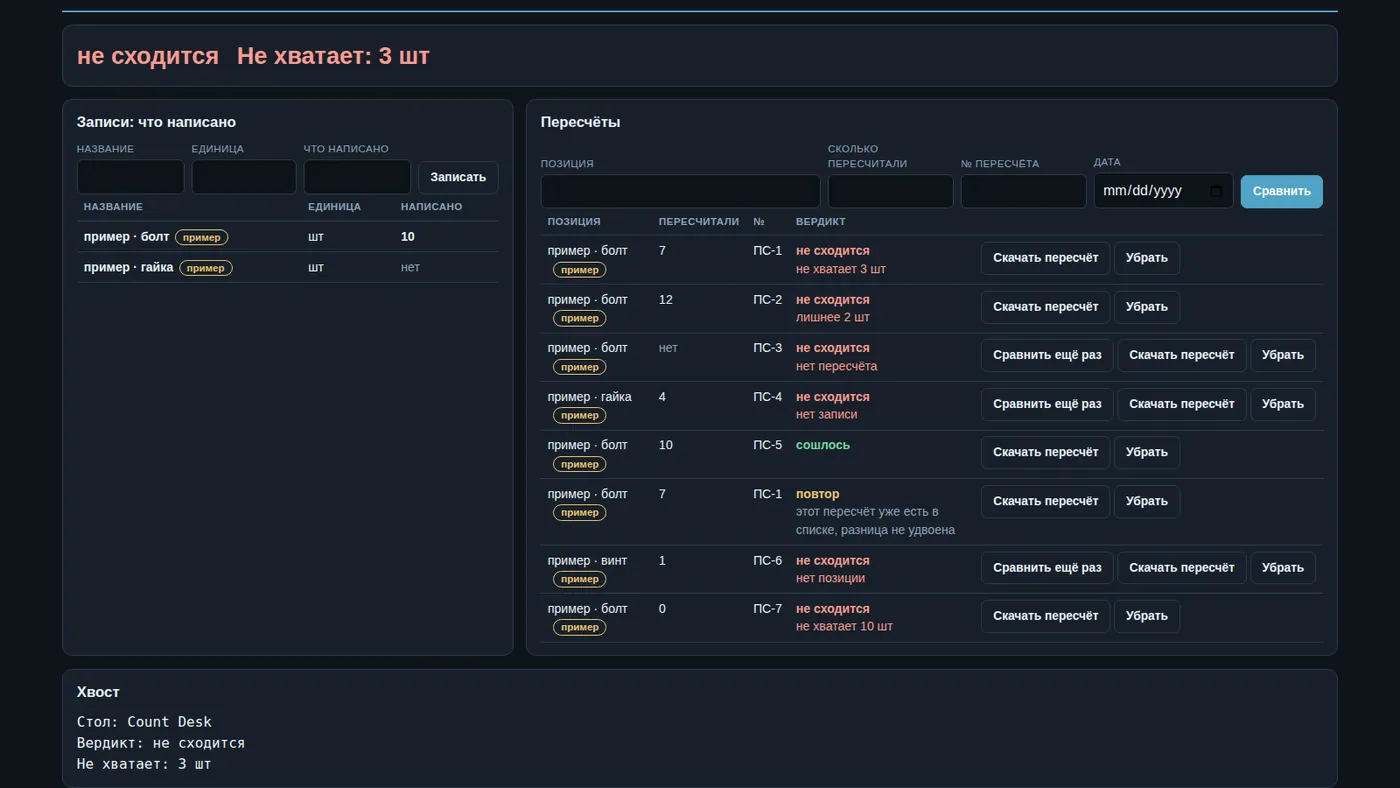
Task: Click the Сравнить button
Action: (x=1281, y=191)
